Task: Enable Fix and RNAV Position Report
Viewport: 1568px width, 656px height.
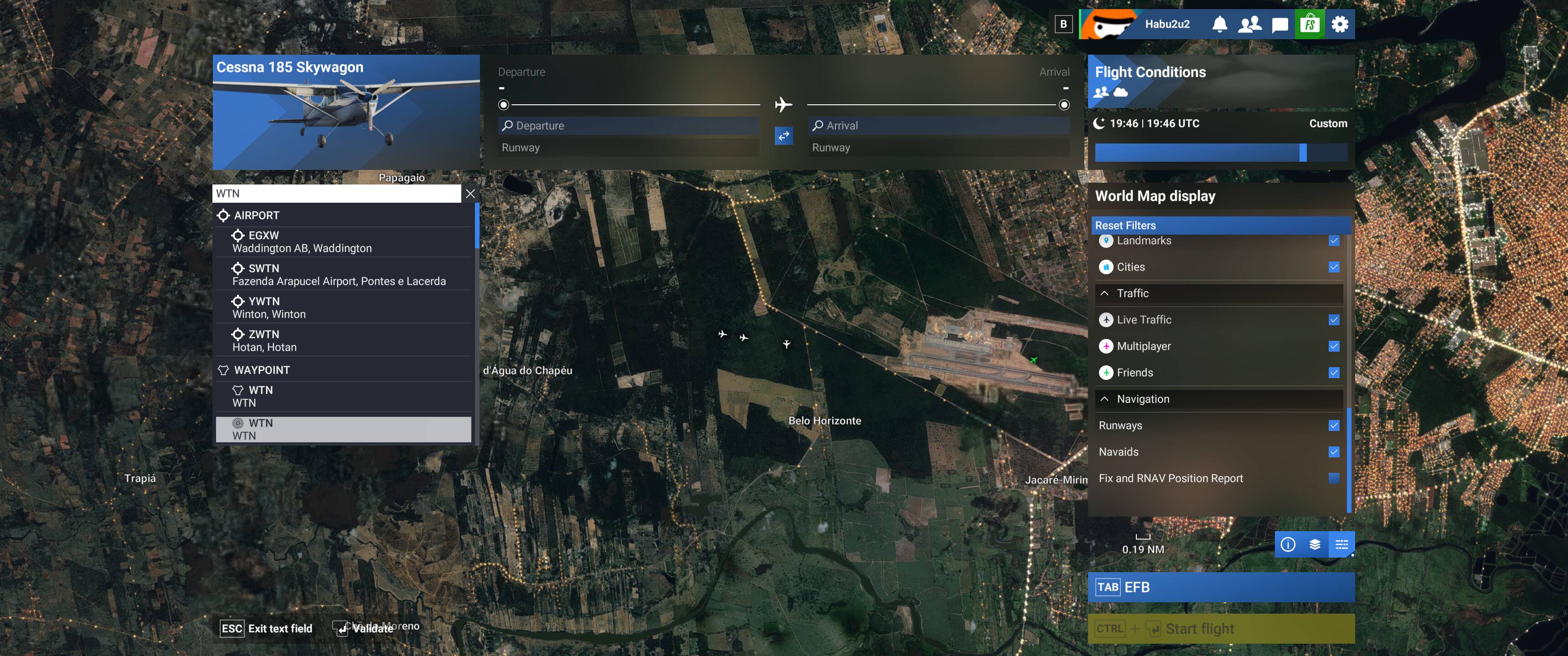Action: click(x=1334, y=478)
